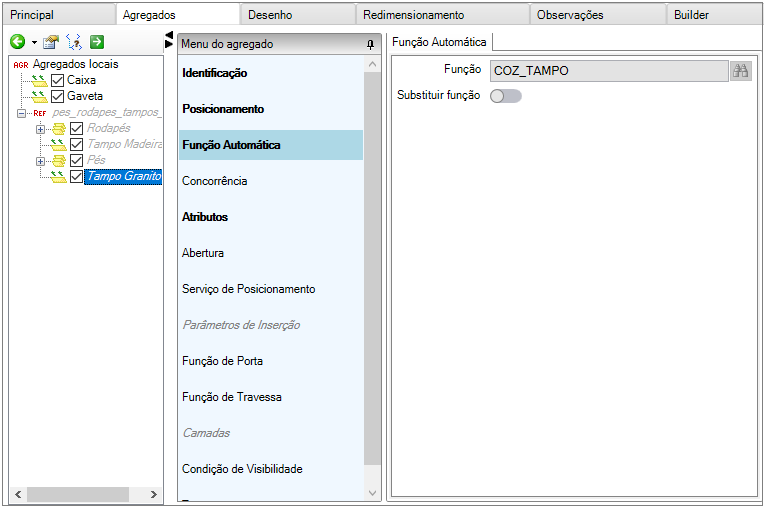Click the Função field showing COZ_TAMPO
The width and height of the screenshot is (765, 508).
tap(609, 71)
